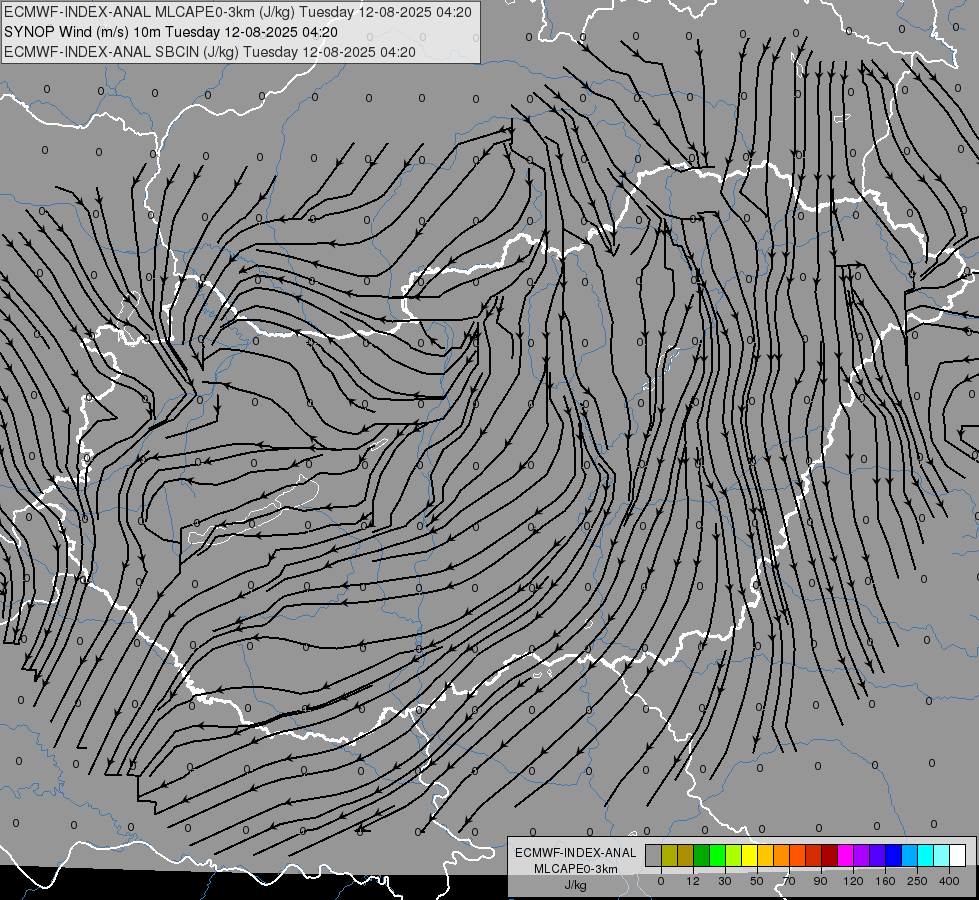Click the legend value label 50
The image size is (979, 900).
click(757, 881)
